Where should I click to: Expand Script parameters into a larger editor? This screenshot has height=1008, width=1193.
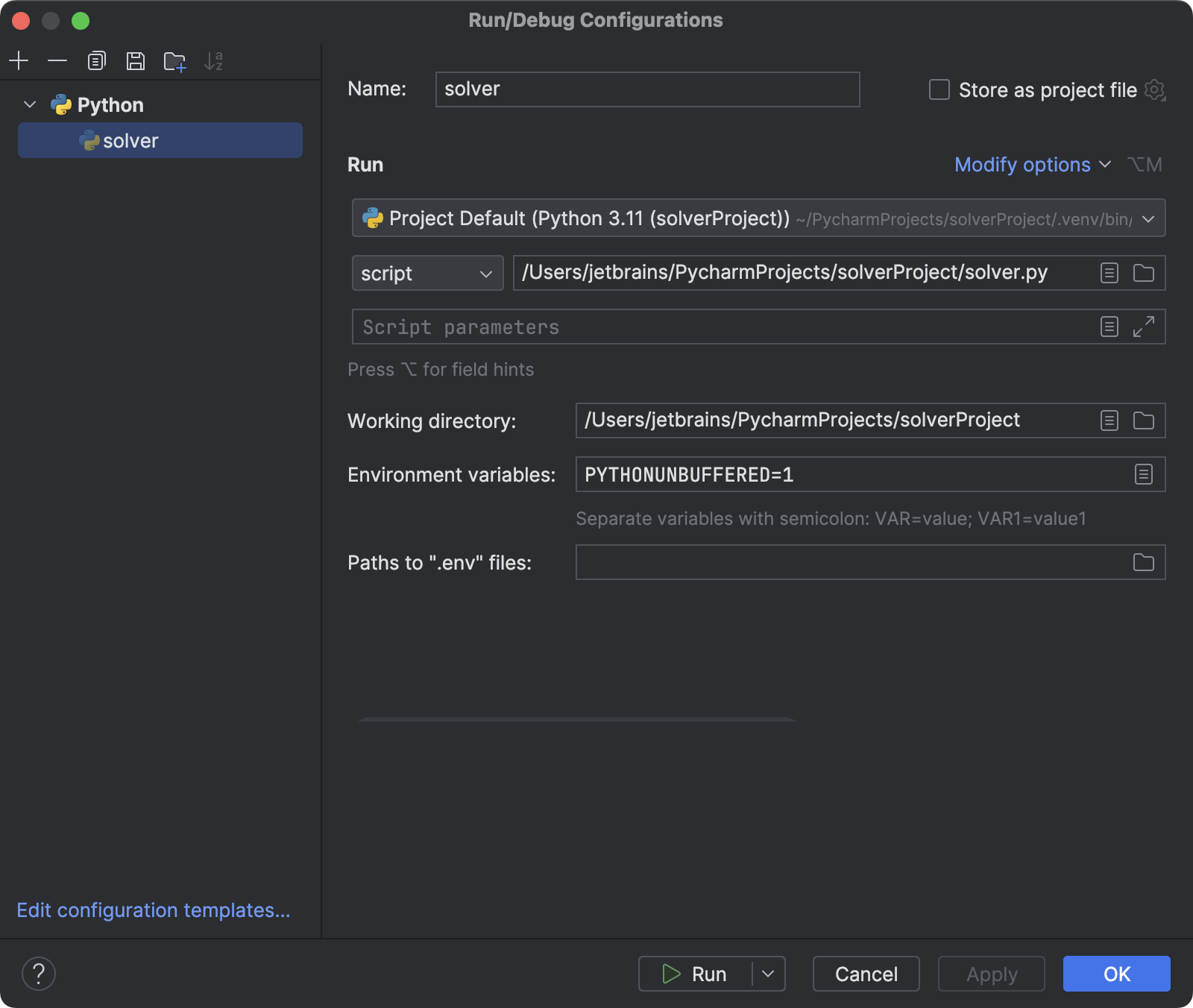pos(1145,327)
